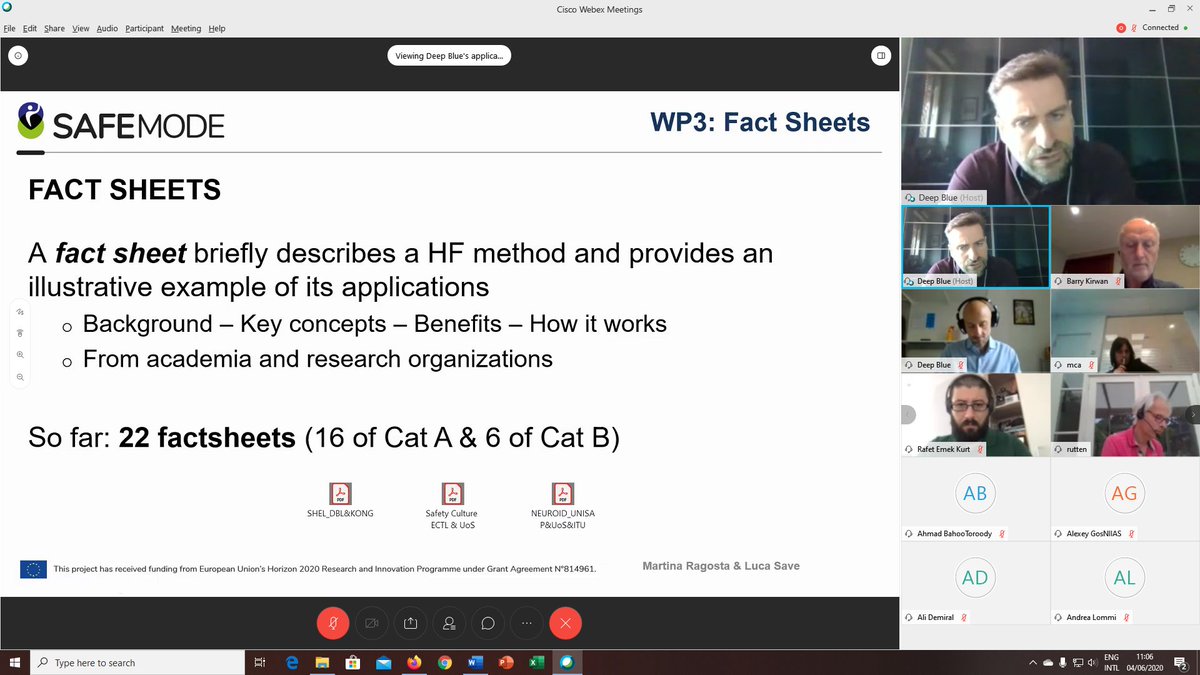Open the notification center icon
The image size is (1200, 675).
tap(1181, 662)
